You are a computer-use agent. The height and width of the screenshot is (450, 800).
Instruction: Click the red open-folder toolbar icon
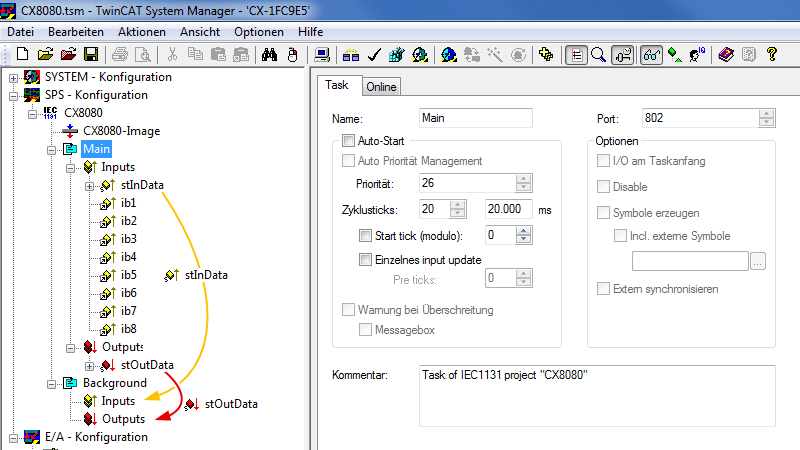point(68,54)
